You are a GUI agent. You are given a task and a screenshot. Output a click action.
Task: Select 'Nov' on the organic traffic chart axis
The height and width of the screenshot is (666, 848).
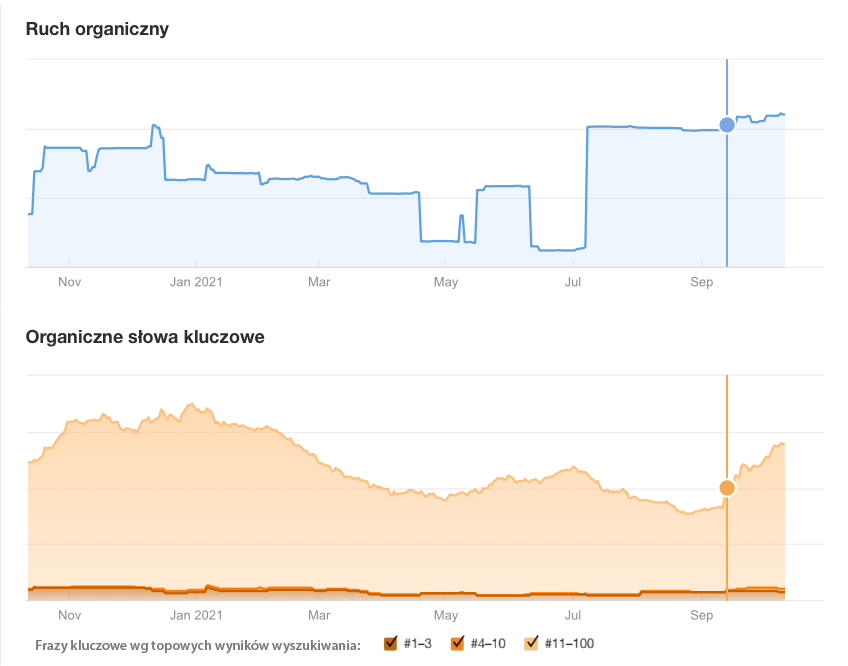pyautogui.click(x=69, y=282)
